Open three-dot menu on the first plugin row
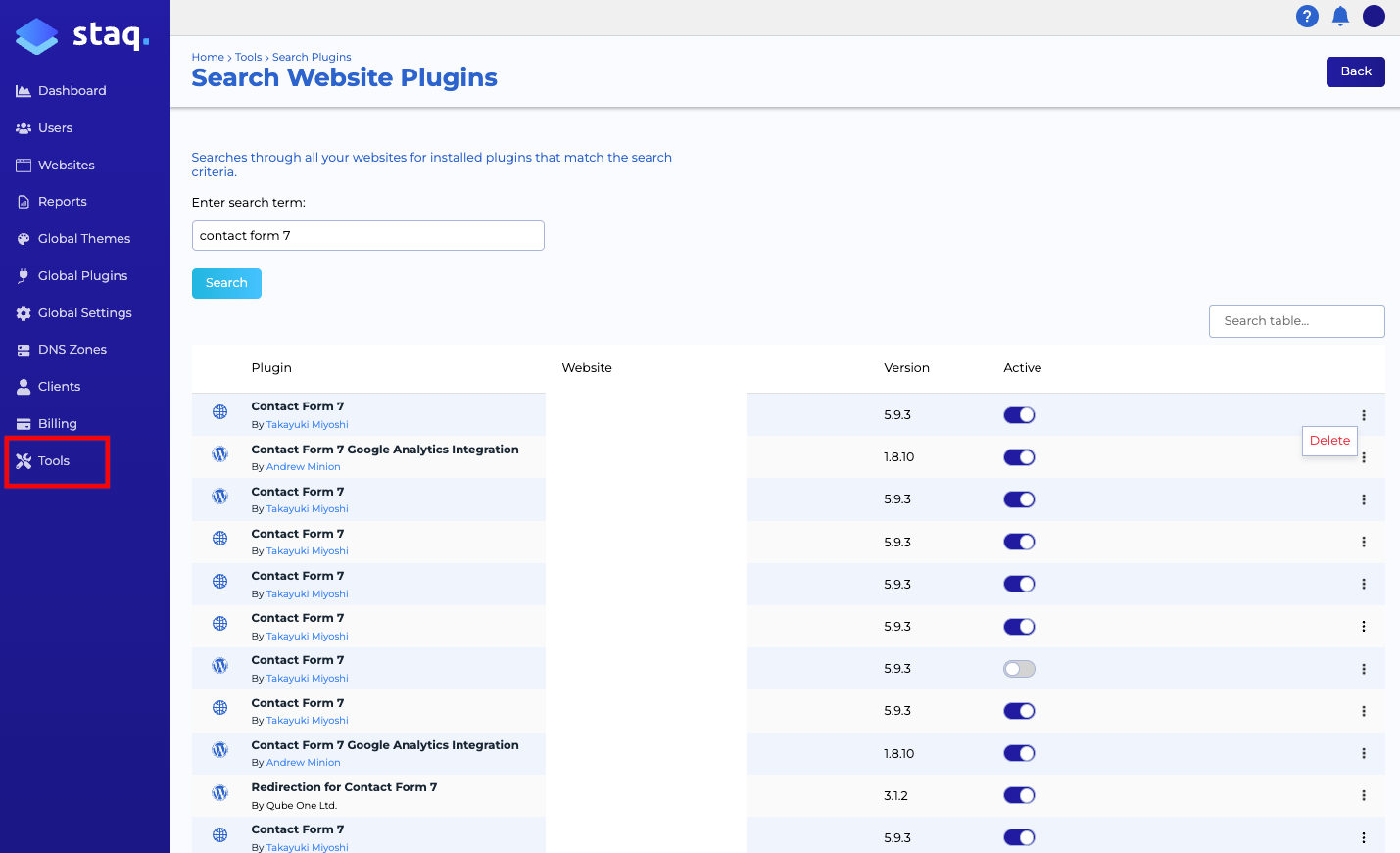1400x853 pixels. 1363,415
